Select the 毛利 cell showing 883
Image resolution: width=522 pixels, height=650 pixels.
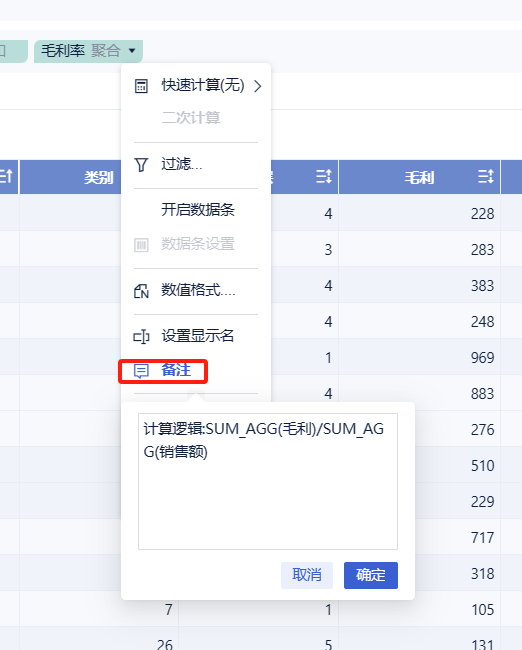pos(419,394)
